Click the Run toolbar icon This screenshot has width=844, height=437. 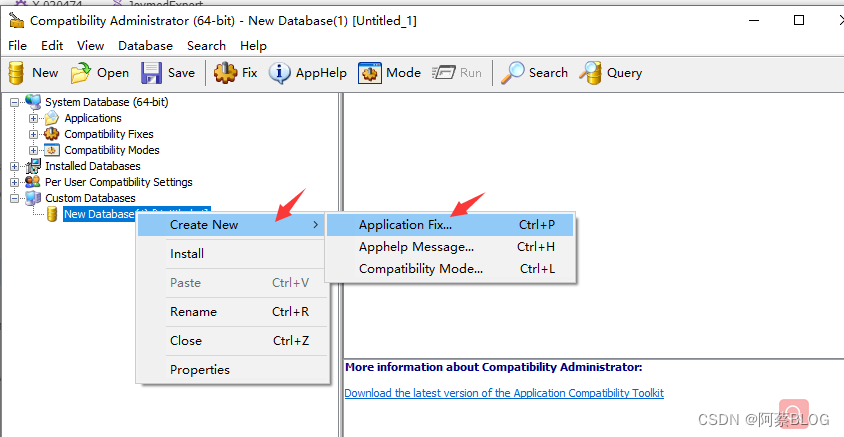coord(444,73)
